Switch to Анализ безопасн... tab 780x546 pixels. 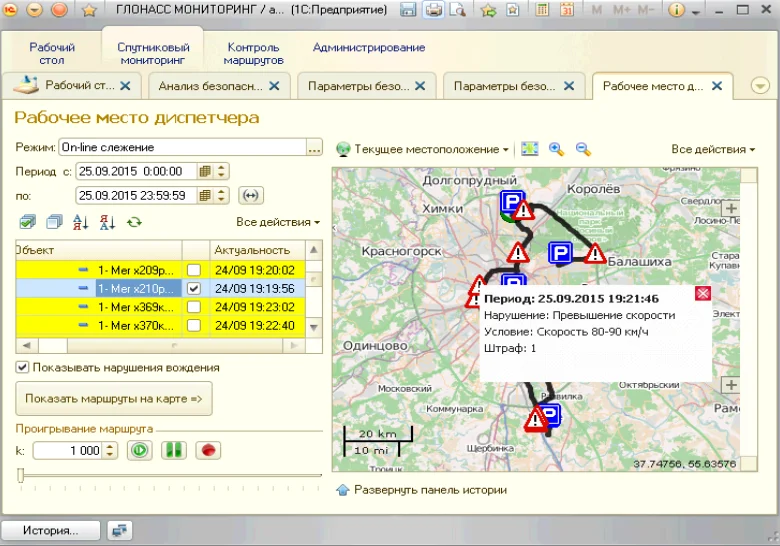210,86
